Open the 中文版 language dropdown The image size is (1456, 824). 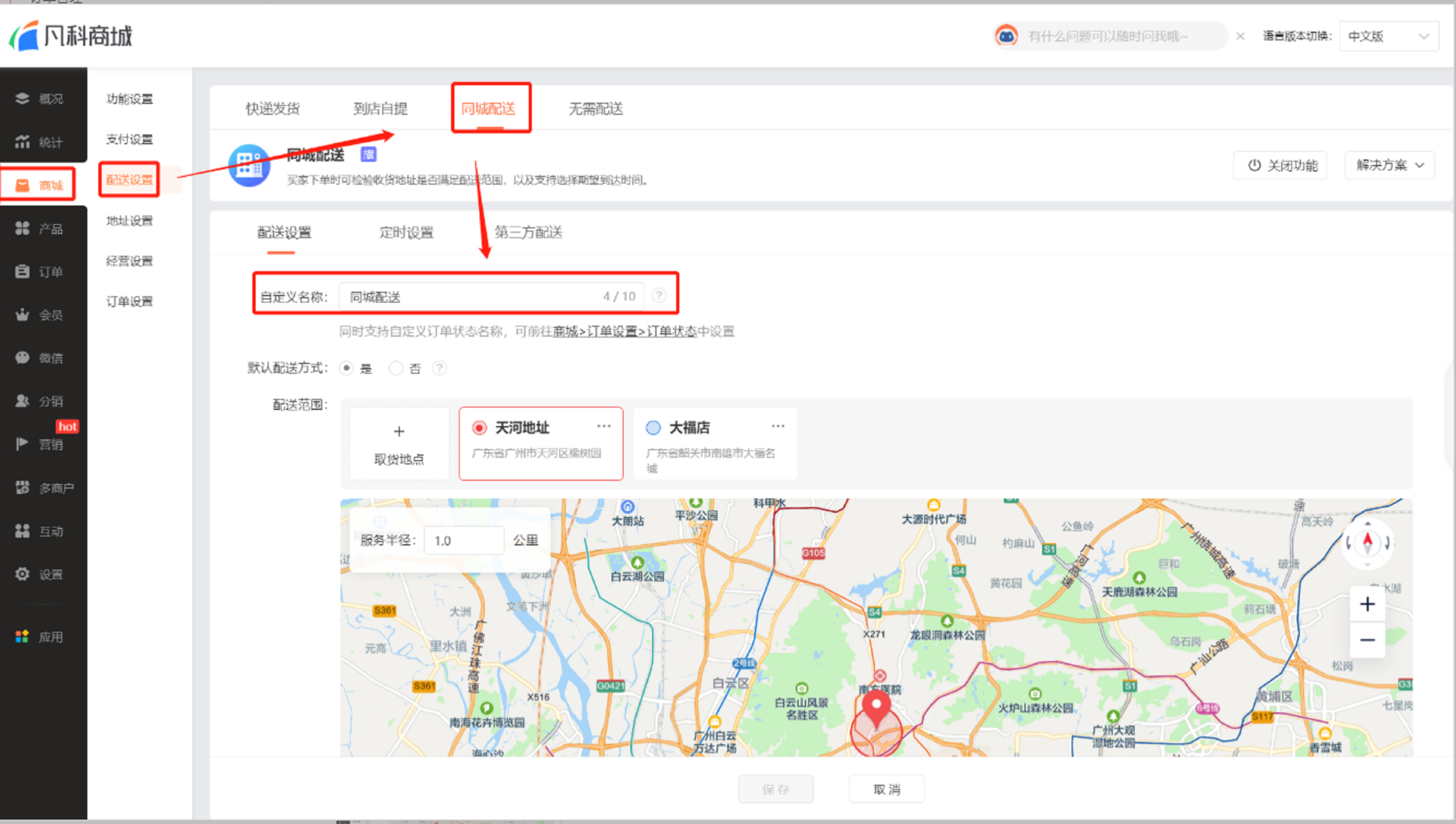(1388, 36)
